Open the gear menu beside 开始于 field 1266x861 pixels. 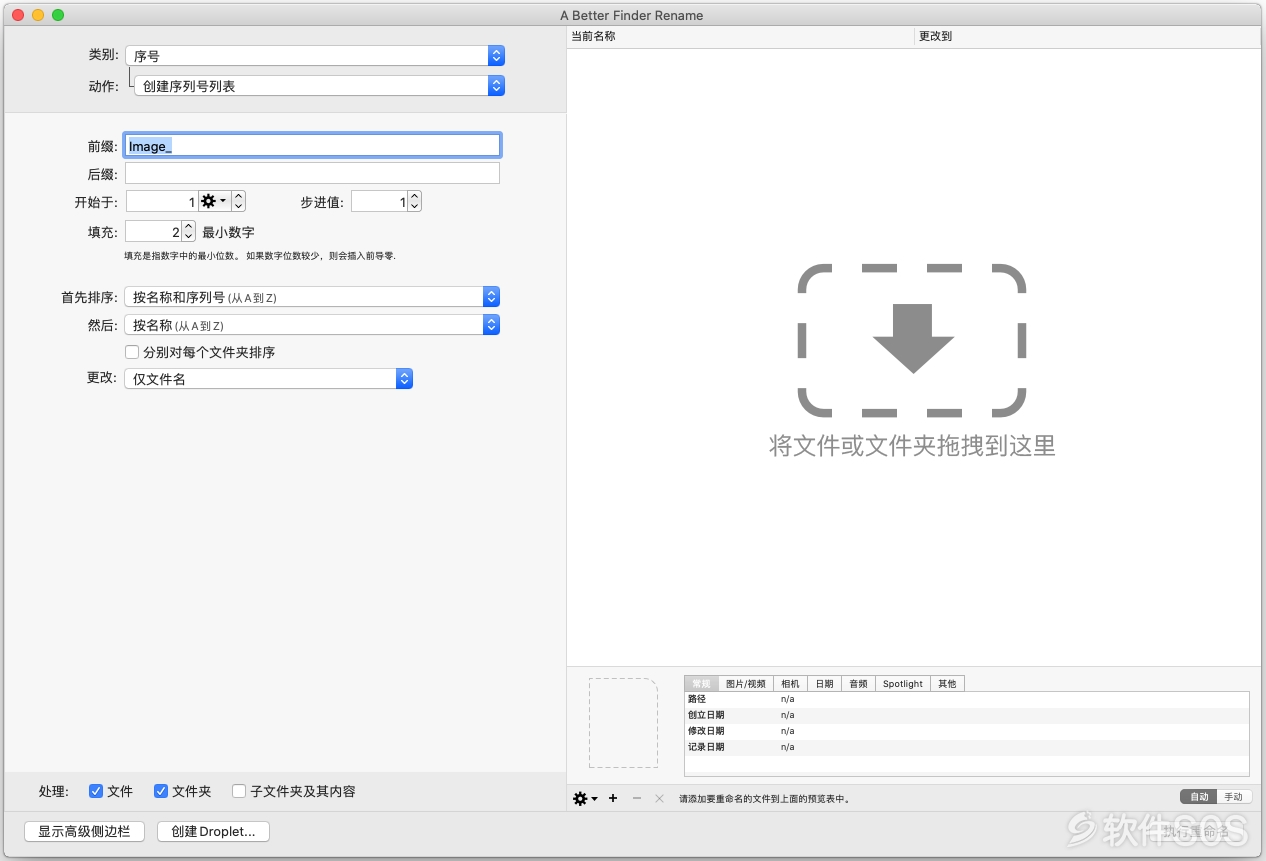point(214,202)
